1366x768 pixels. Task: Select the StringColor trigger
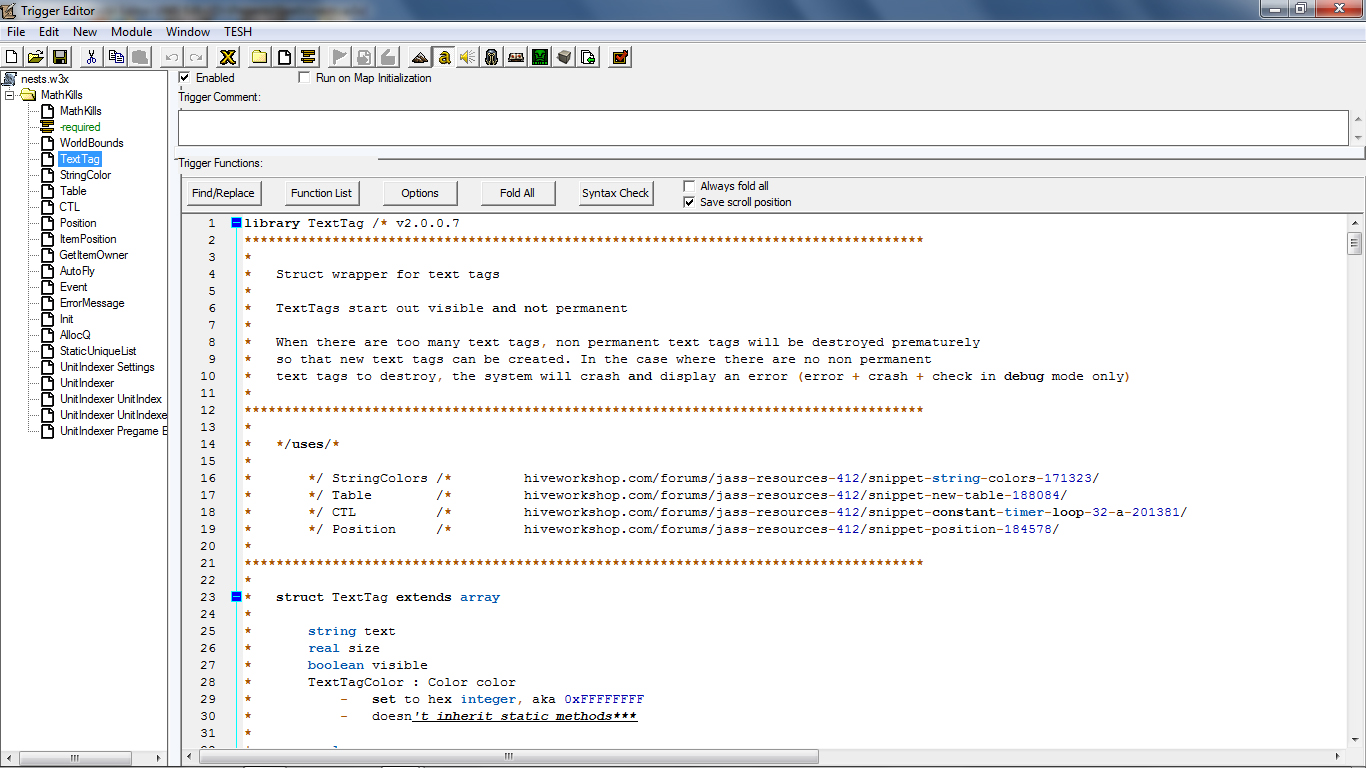85,175
